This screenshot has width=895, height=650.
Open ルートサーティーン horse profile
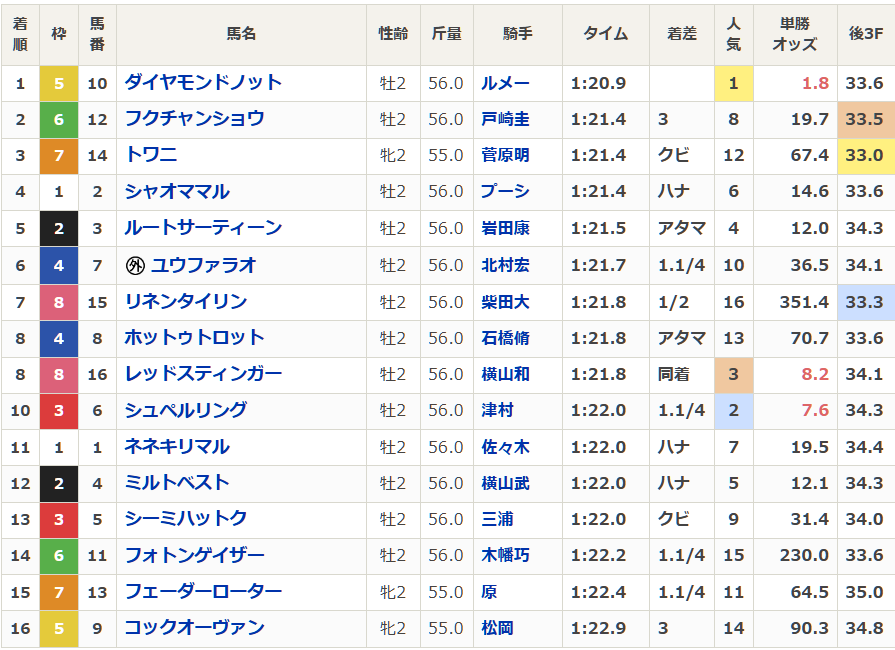203,228
